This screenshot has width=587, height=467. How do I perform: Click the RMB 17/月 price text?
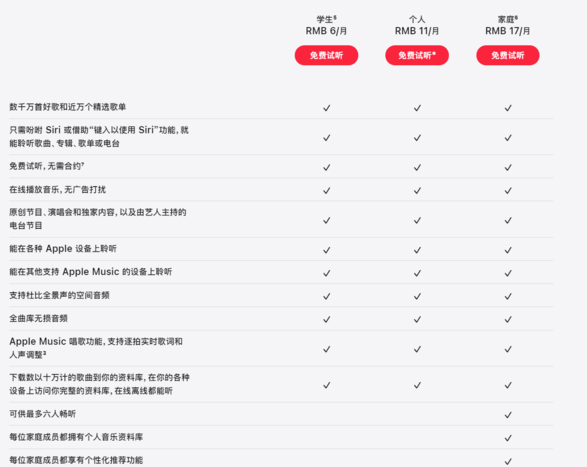tap(508, 31)
